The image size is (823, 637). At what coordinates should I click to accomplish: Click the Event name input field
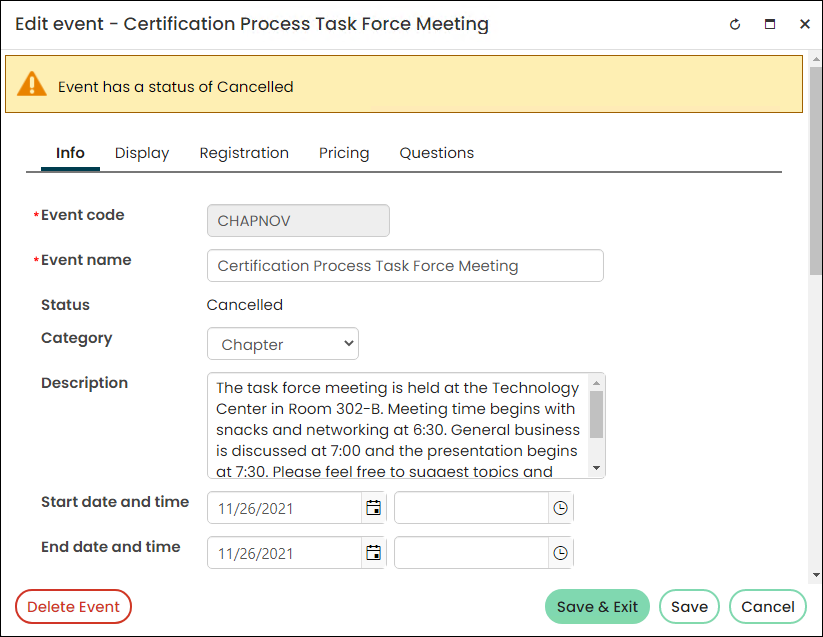[405, 266]
